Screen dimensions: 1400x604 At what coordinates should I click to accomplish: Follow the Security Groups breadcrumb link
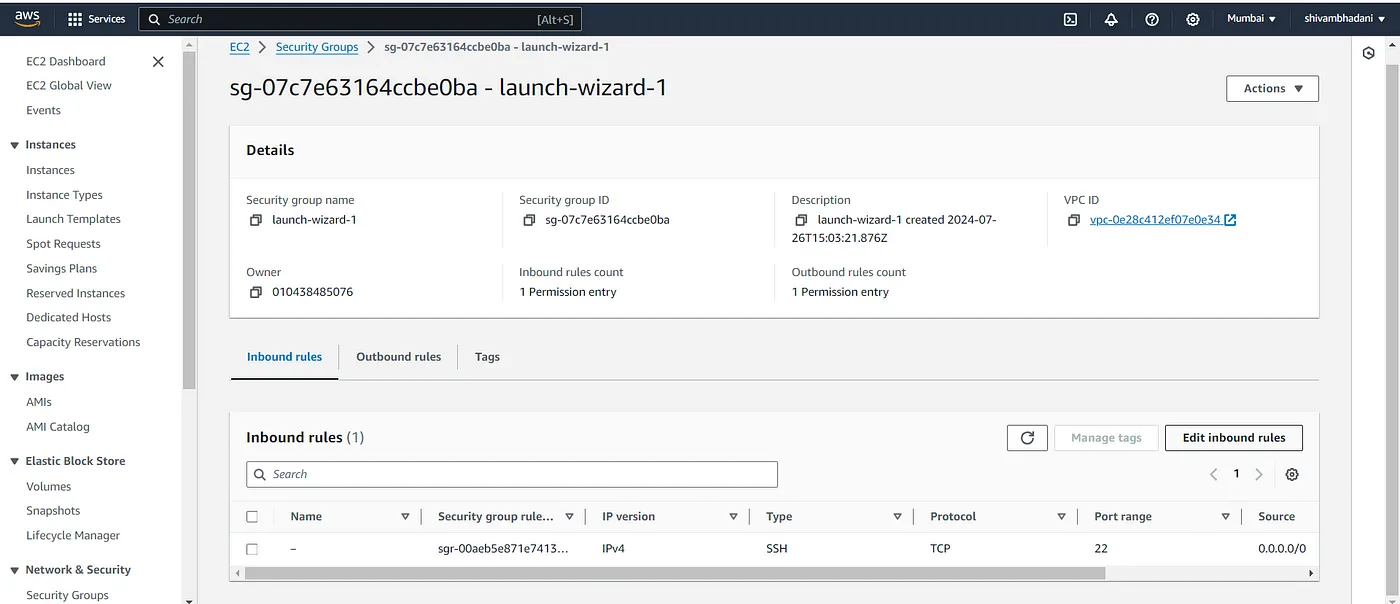[x=317, y=47]
